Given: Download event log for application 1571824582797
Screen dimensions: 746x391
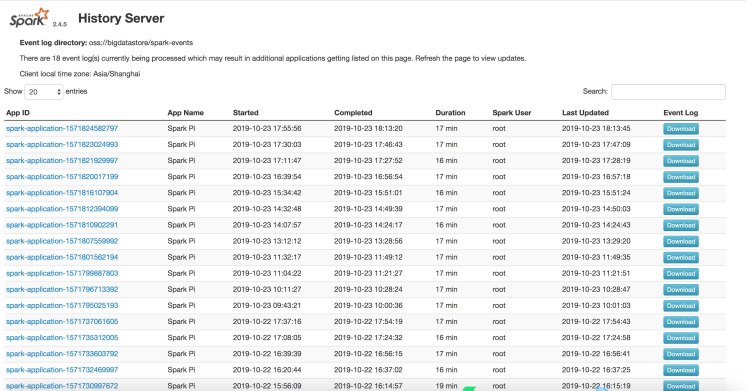Looking at the screenshot, I should [681, 129].
